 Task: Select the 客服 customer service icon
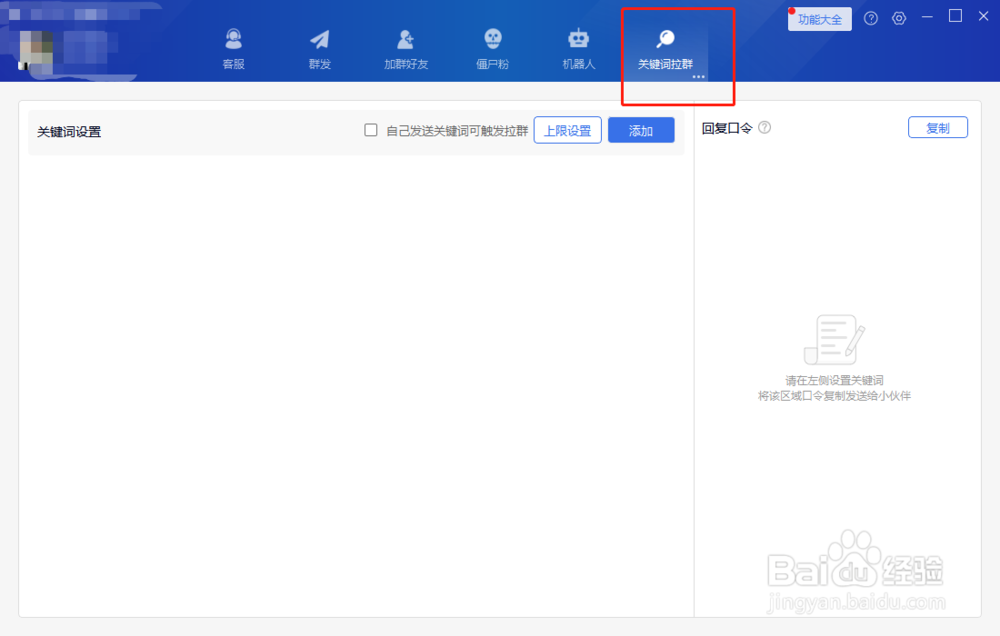pyautogui.click(x=234, y=45)
